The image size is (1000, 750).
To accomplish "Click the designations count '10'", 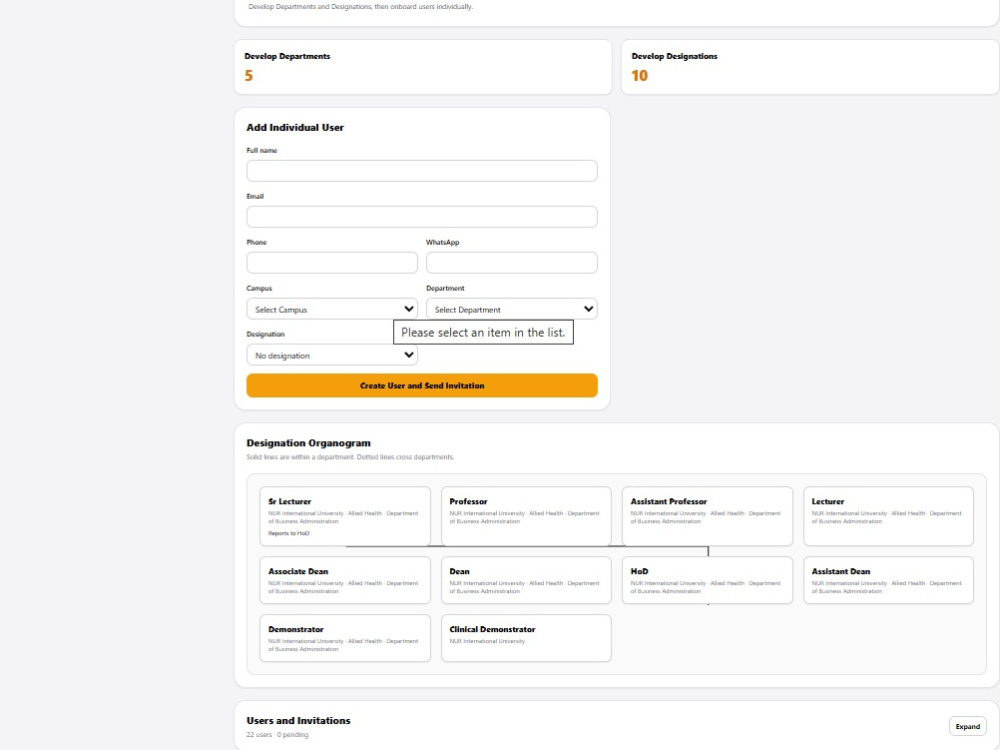I will (x=640, y=76).
